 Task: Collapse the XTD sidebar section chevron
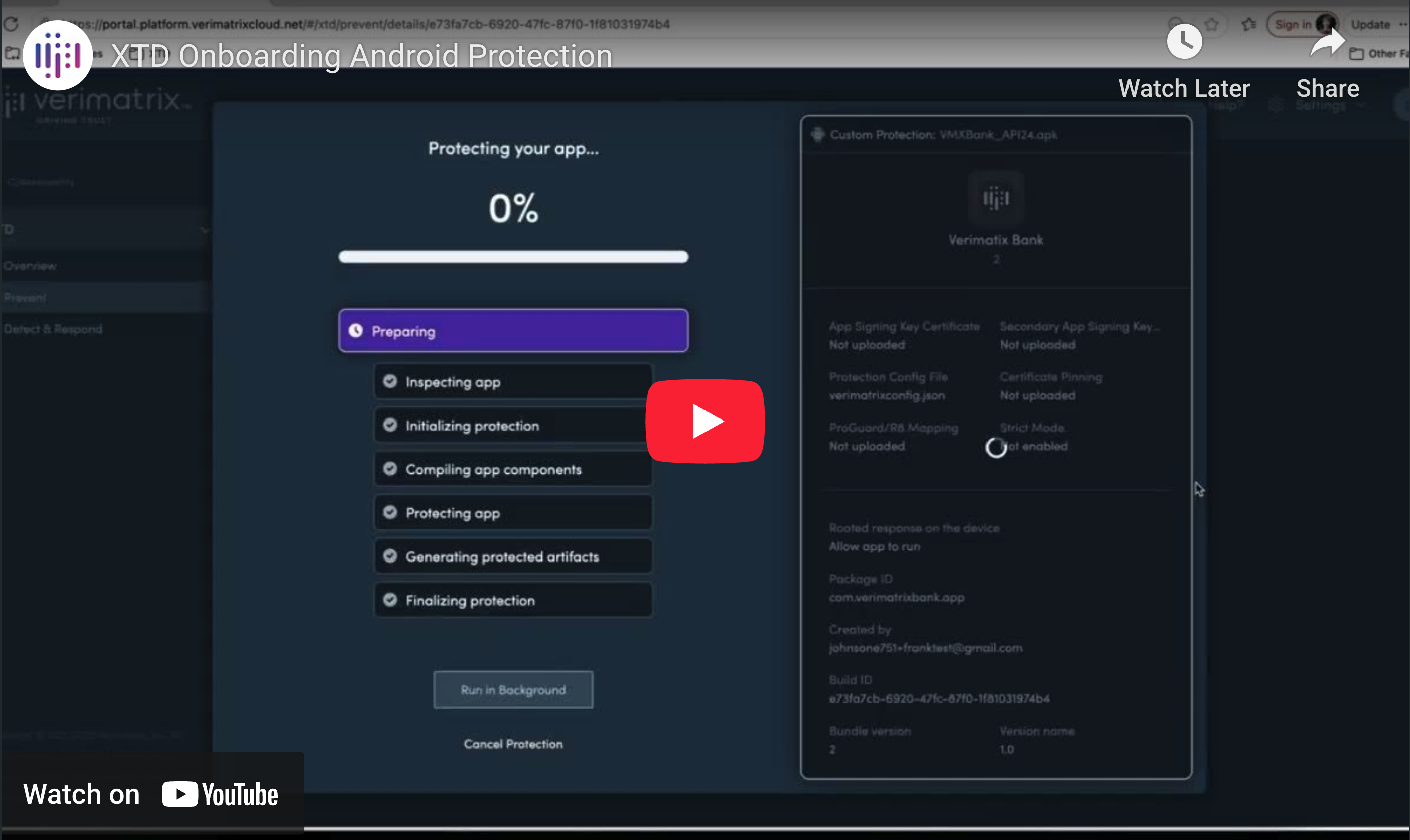click(x=204, y=230)
